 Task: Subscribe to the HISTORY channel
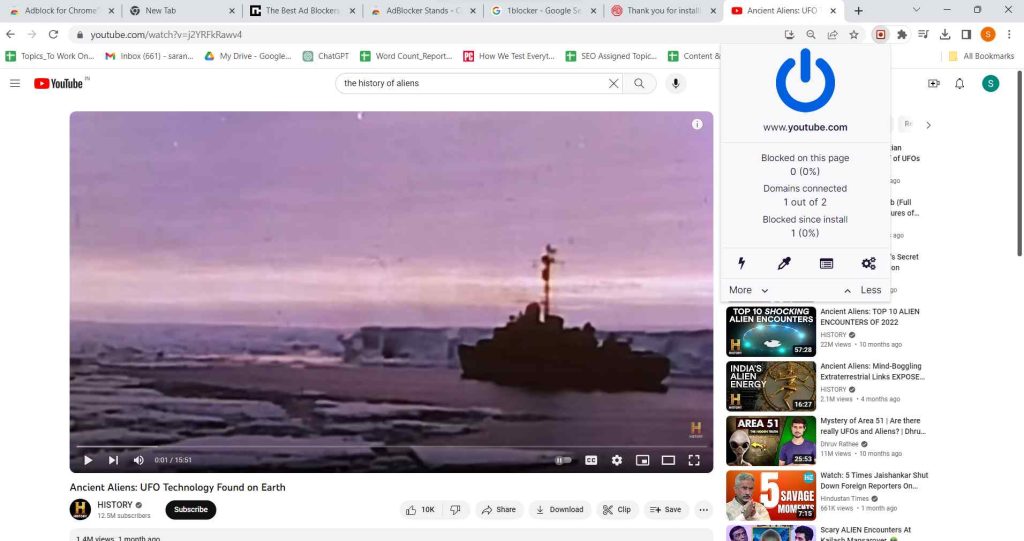click(191, 510)
